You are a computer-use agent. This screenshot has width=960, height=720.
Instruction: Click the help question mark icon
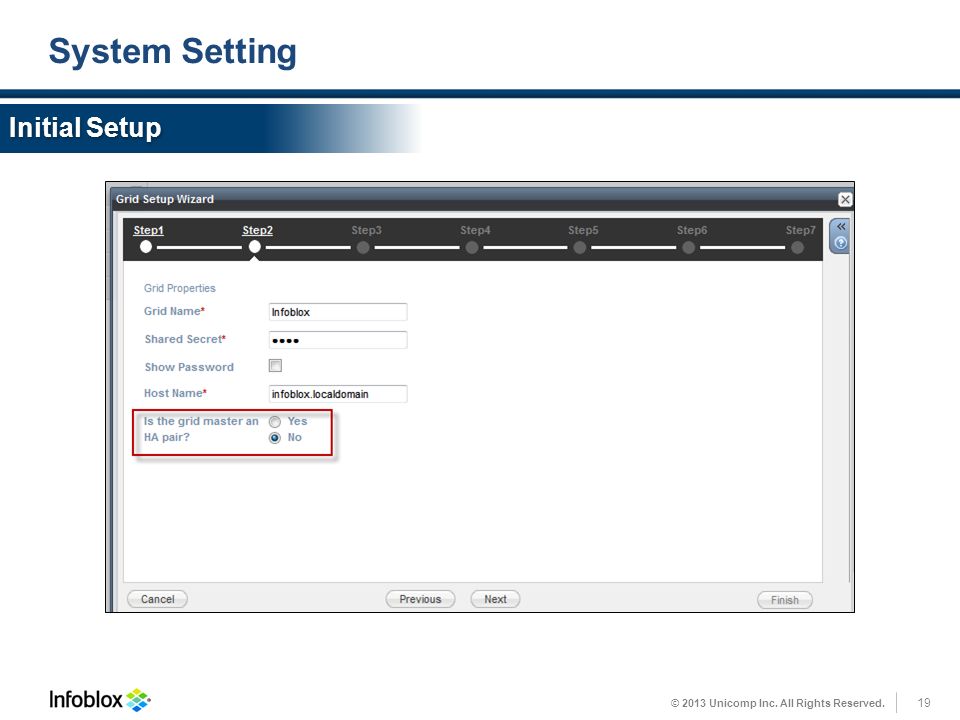pyautogui.click(x=841, y=243)
